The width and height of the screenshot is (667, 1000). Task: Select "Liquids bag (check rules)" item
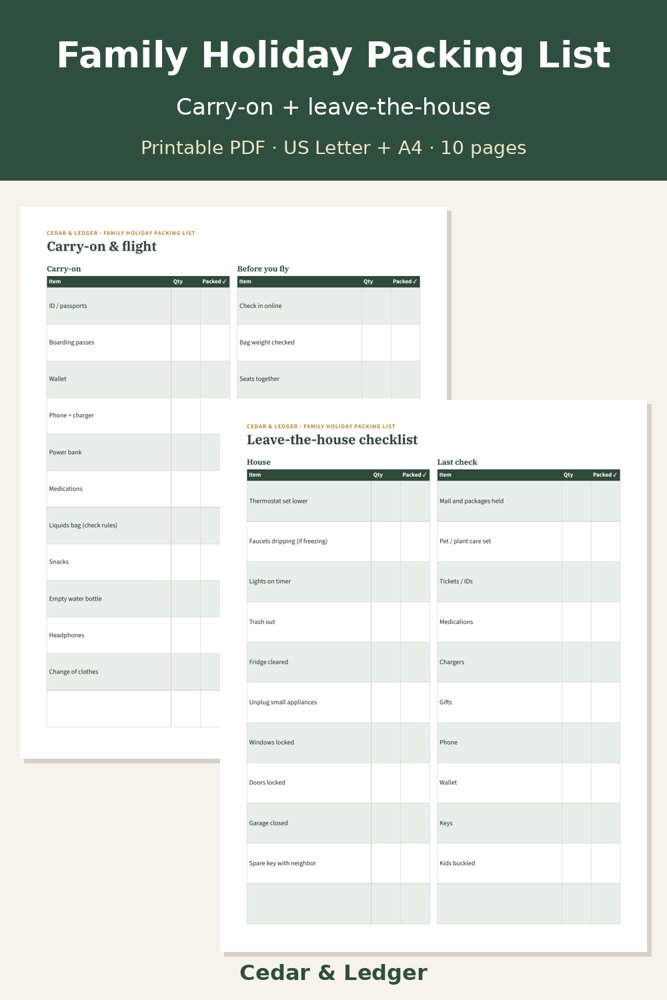[x=83, y=526]
